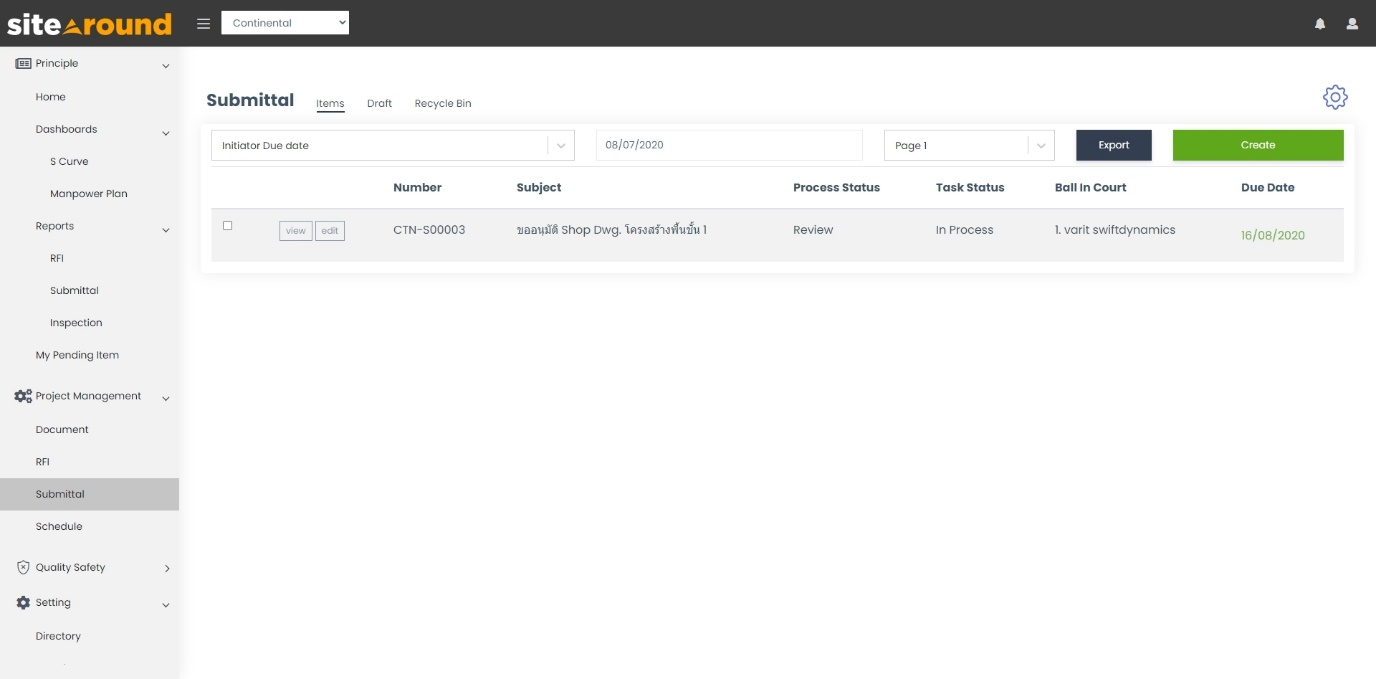The image size is (1376, 679).
Task: Click the Principle section icon
Action: (x=21, y=62)
